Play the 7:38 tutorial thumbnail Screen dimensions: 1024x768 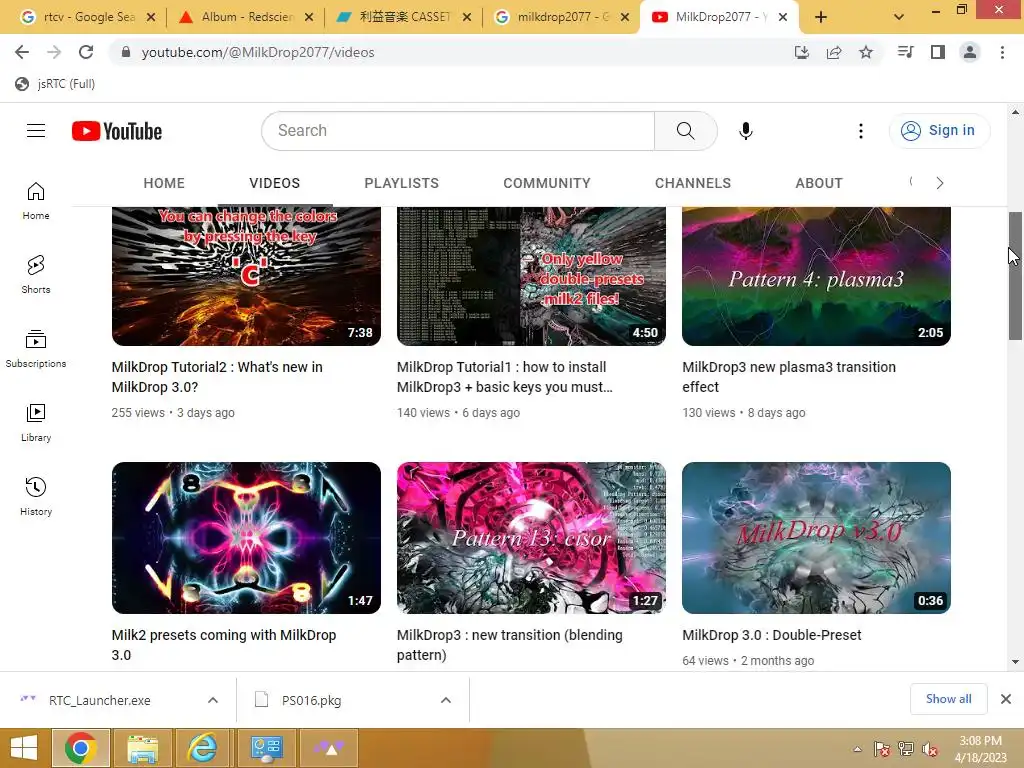246,276
